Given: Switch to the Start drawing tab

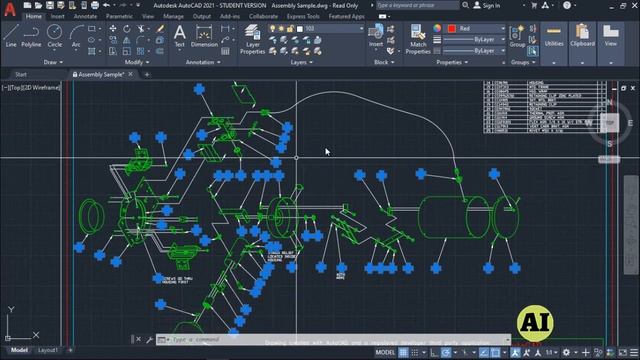Looking at the screenshot, I should point(21,75).
